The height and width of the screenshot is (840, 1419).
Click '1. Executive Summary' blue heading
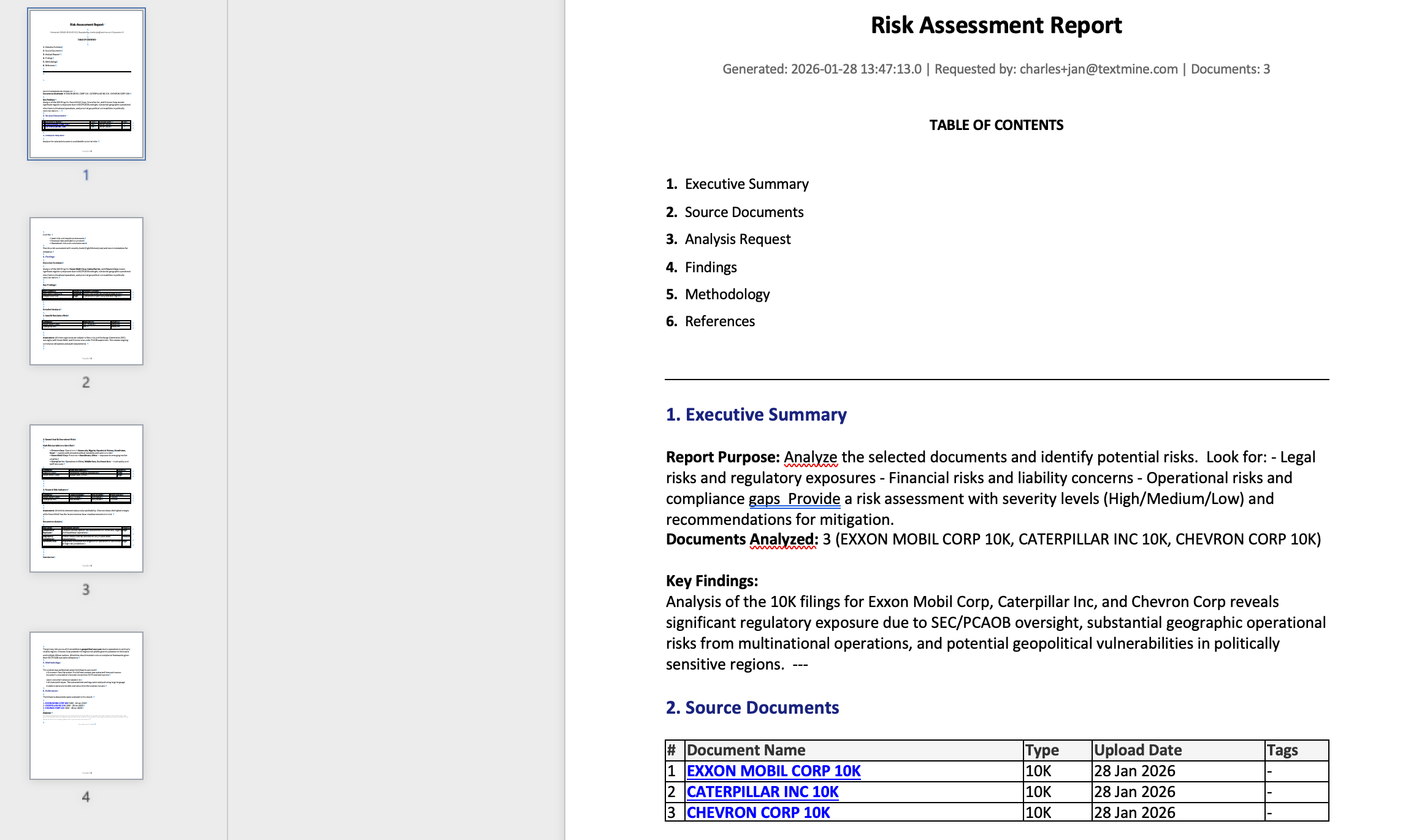pos(756,414)
